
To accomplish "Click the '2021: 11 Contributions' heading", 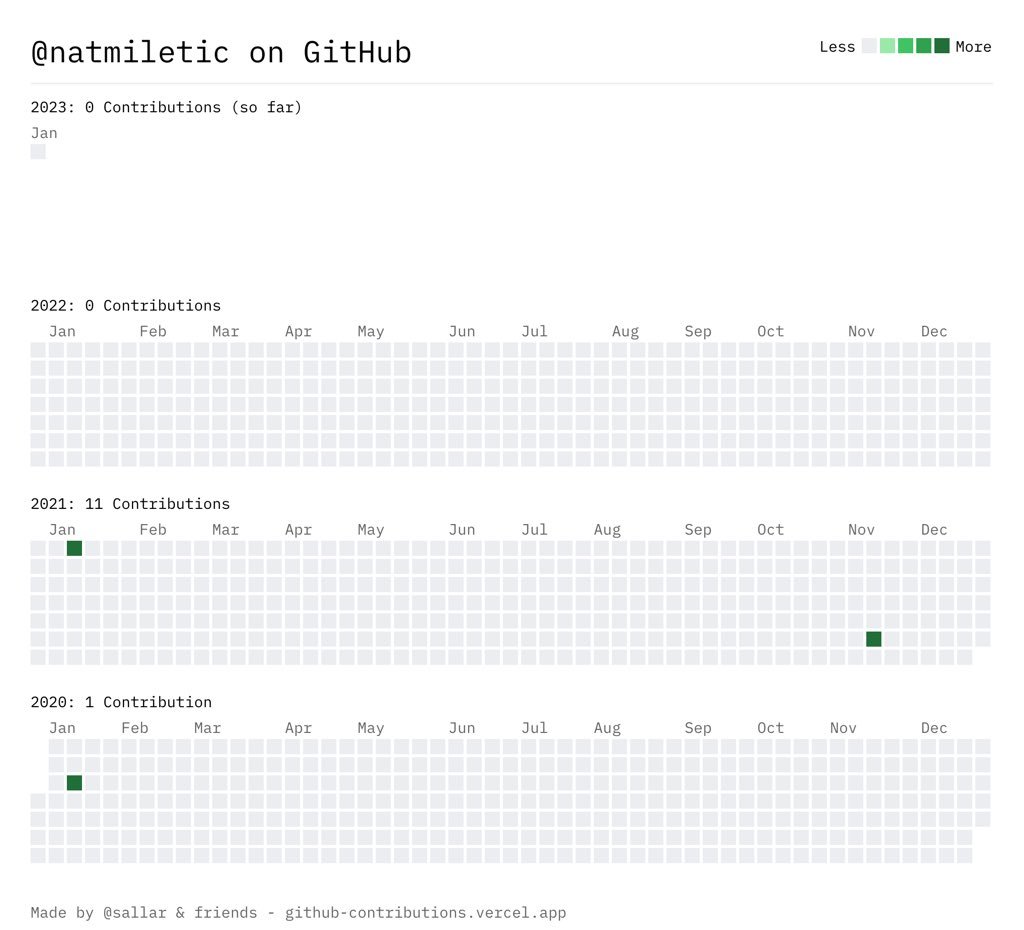I will [x=130, y=503].
